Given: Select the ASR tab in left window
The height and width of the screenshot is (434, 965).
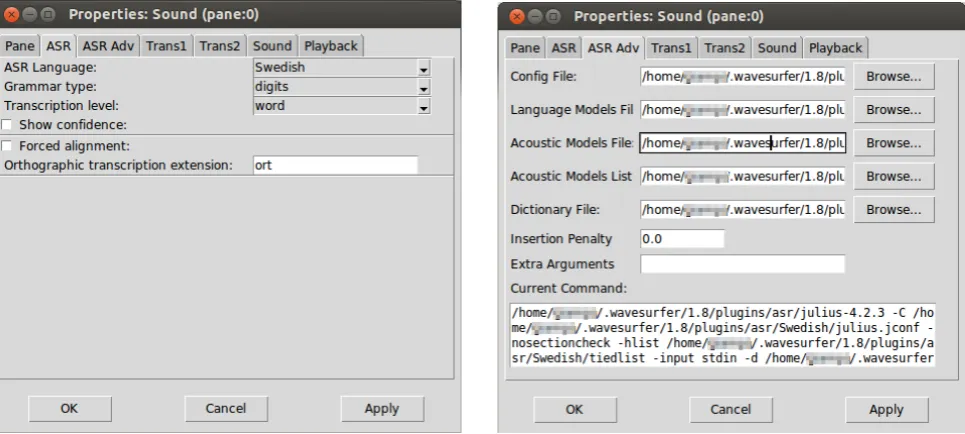Looking at the screenshot, I should pyautogui.click(x=58, y=46).
